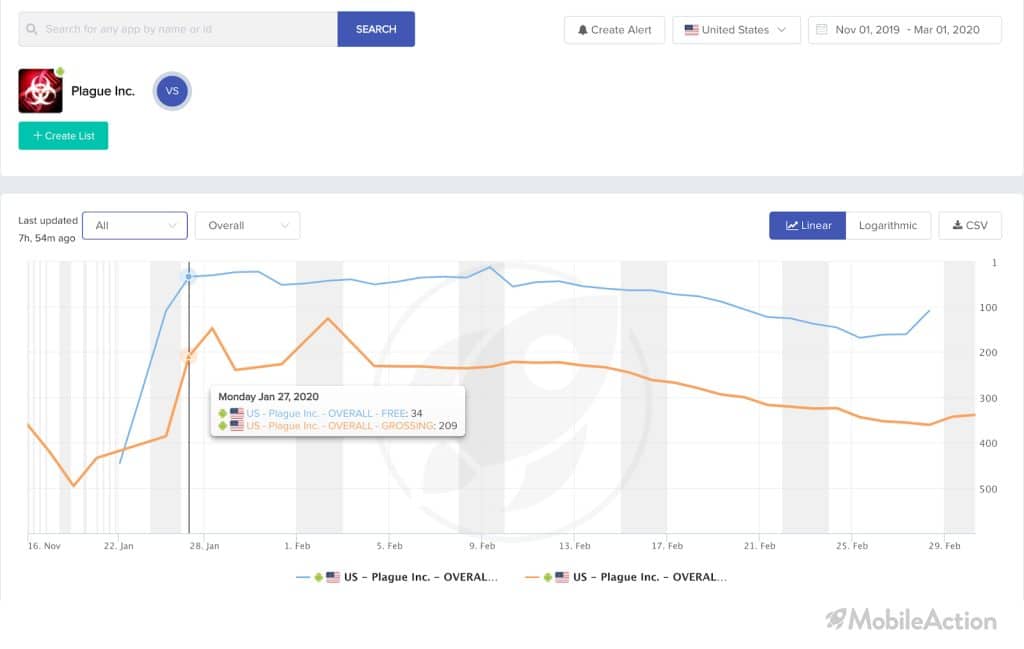Click the plus icon on Create List
Screen dimensions: 1024x649
37,136
